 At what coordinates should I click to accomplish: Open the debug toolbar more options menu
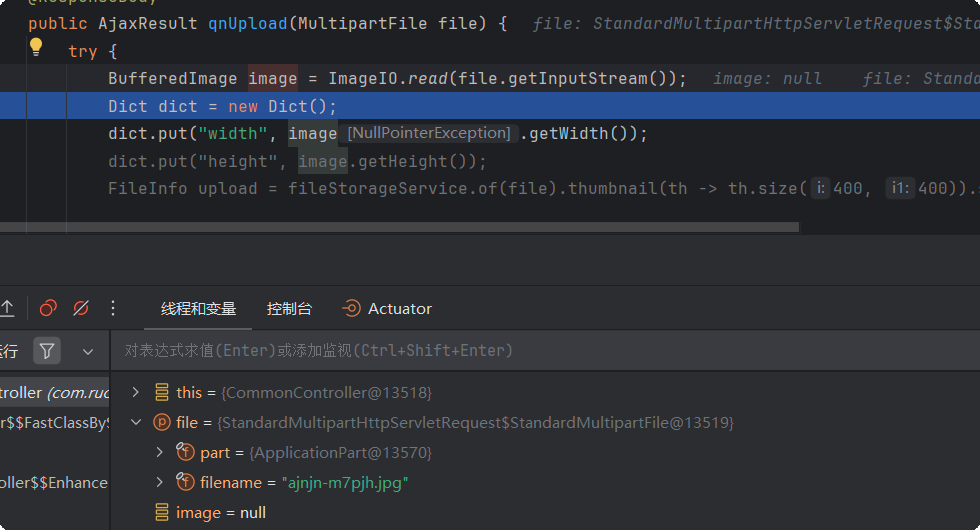pyautogui.click(x=113, y=308)
